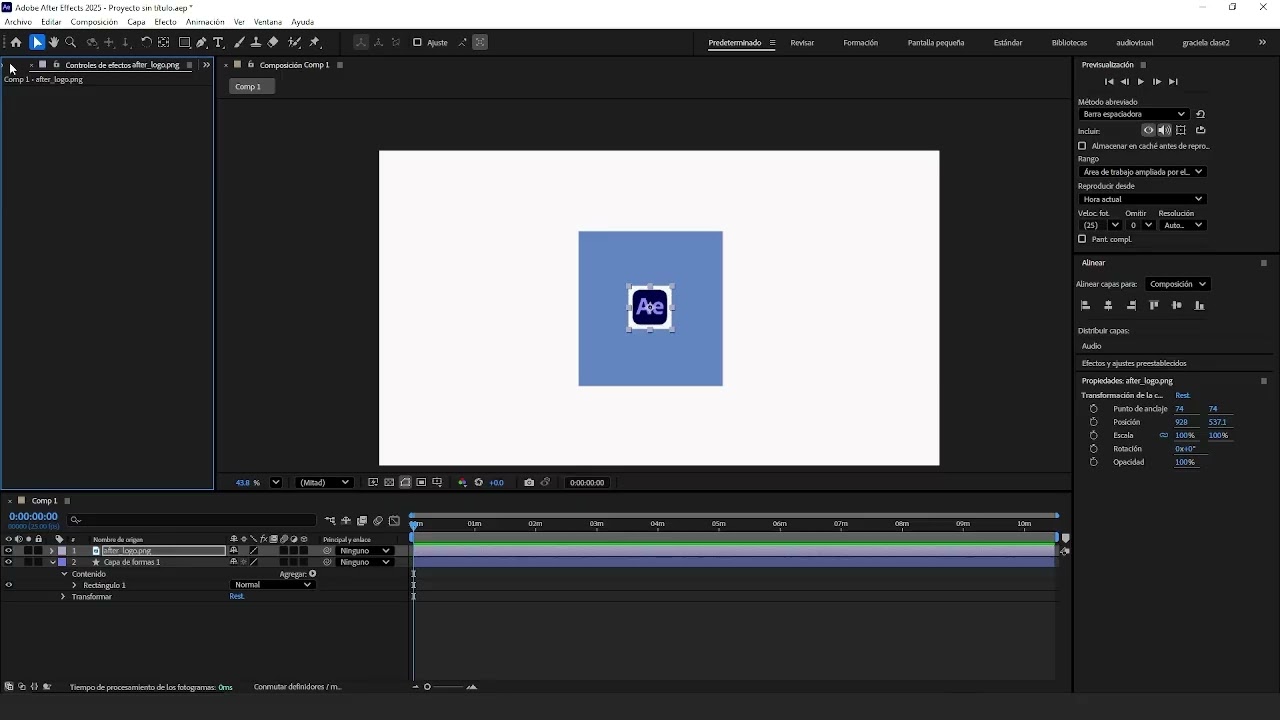1280x720 pixels.
Task: Hide the Capa de formas 1 layer
Action: pyautogui.click(x=9, y=562)
